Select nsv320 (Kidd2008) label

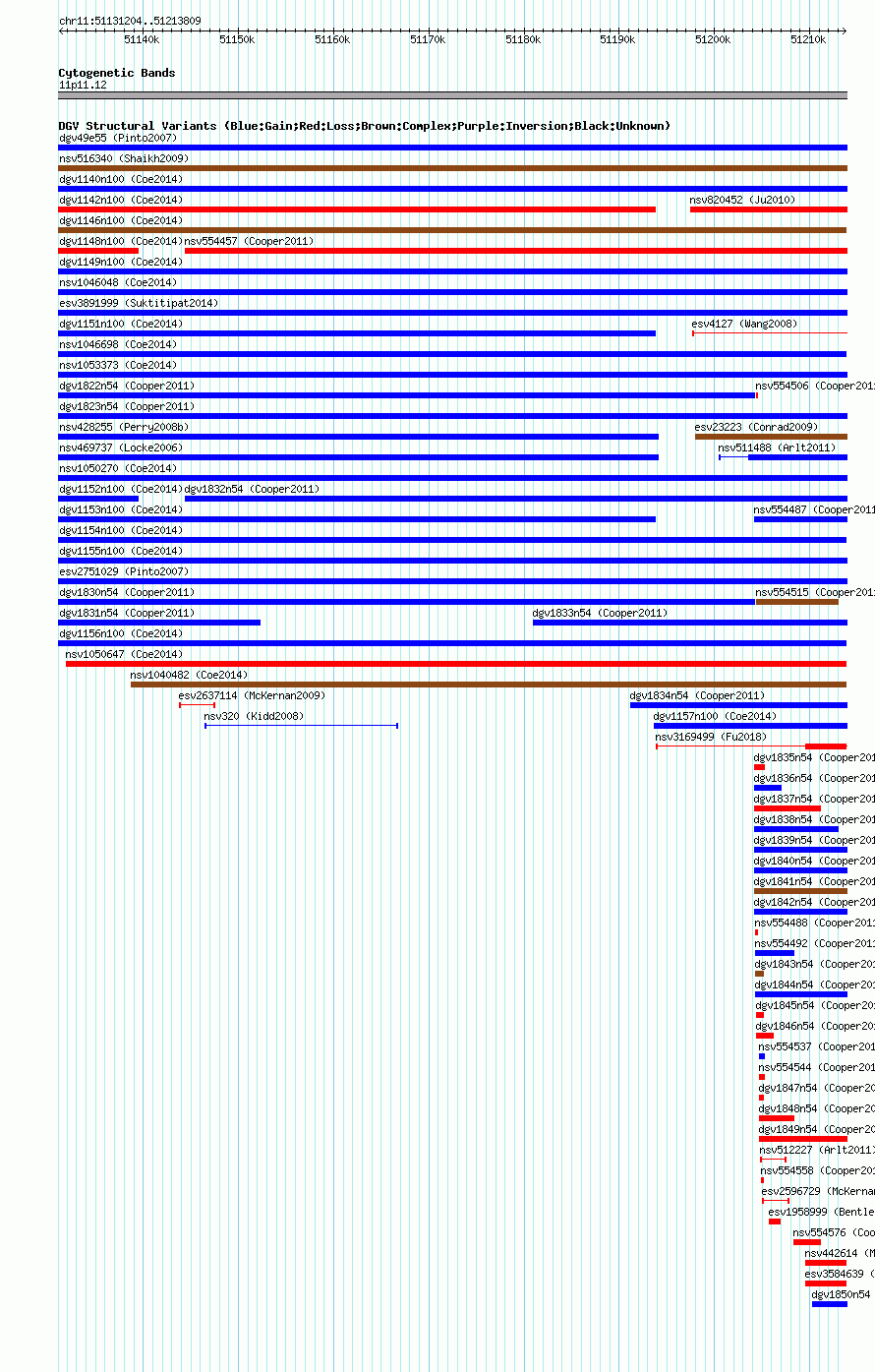point(255,716)
